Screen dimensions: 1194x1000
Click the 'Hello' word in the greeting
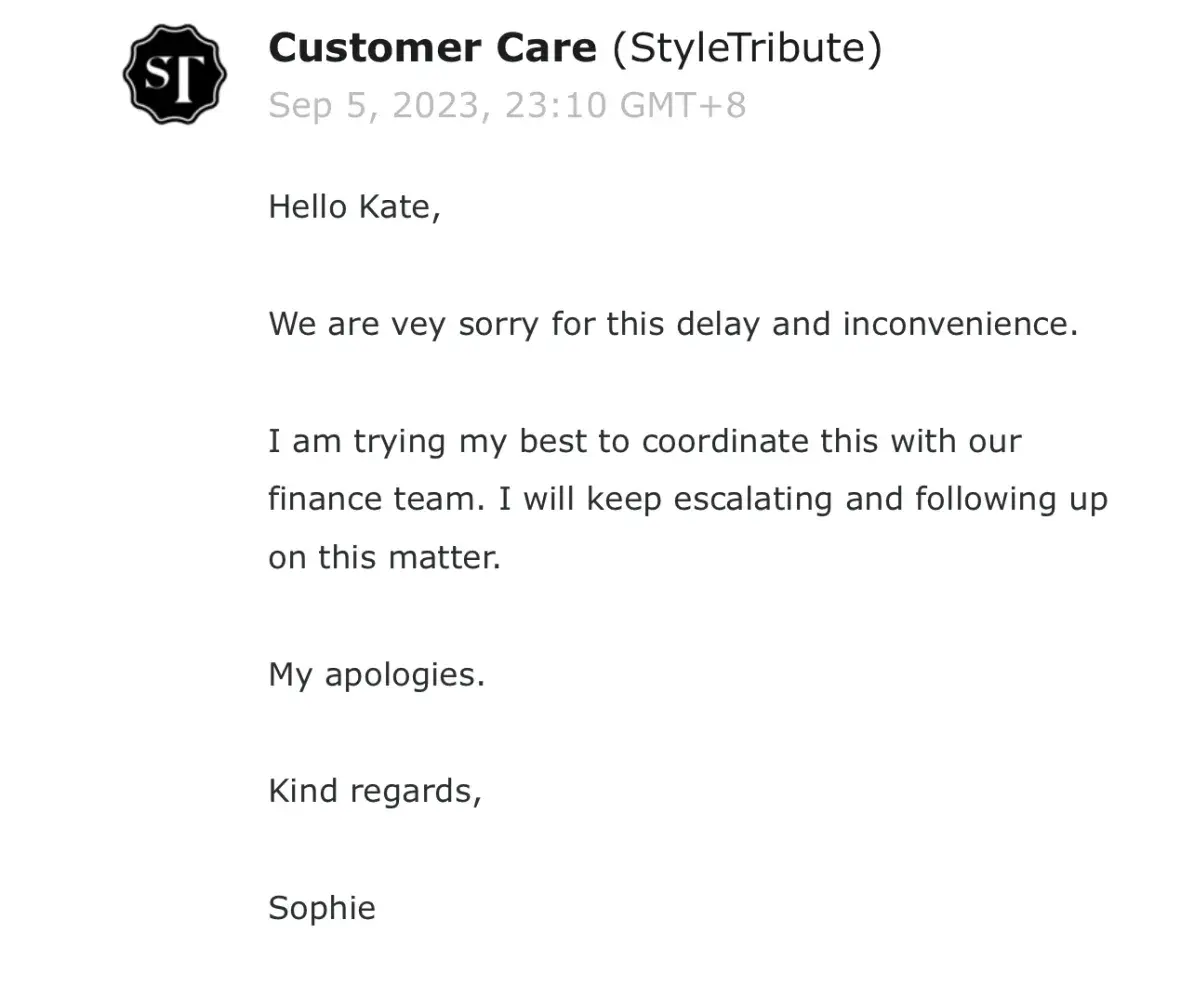pos(308,207)
